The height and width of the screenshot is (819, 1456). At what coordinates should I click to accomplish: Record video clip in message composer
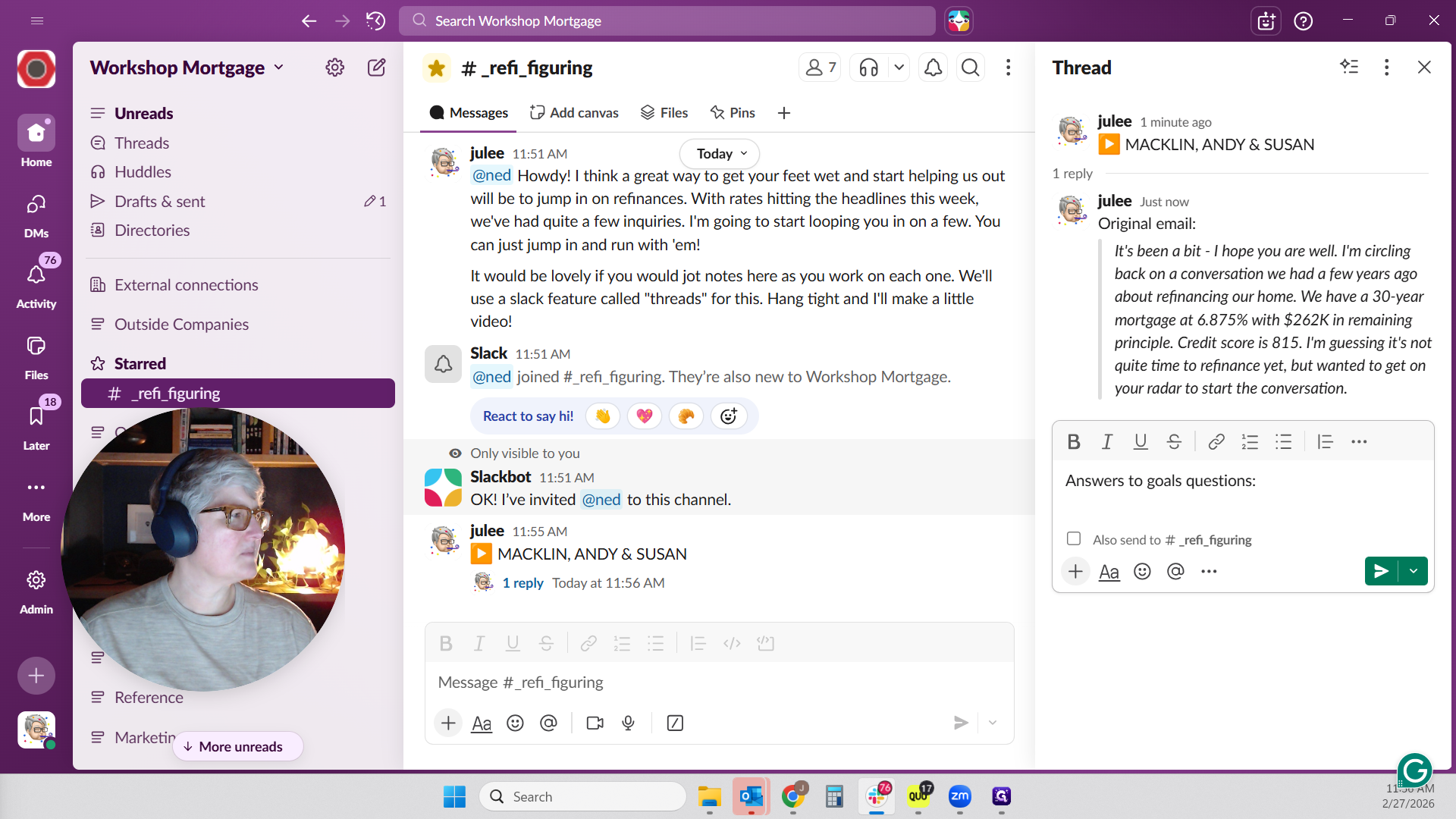pyautogui.click(x=595, y=723)
